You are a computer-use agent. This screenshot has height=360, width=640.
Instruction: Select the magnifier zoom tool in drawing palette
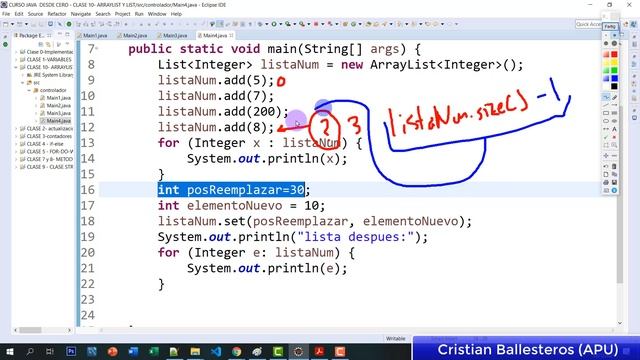coord(614,145)
